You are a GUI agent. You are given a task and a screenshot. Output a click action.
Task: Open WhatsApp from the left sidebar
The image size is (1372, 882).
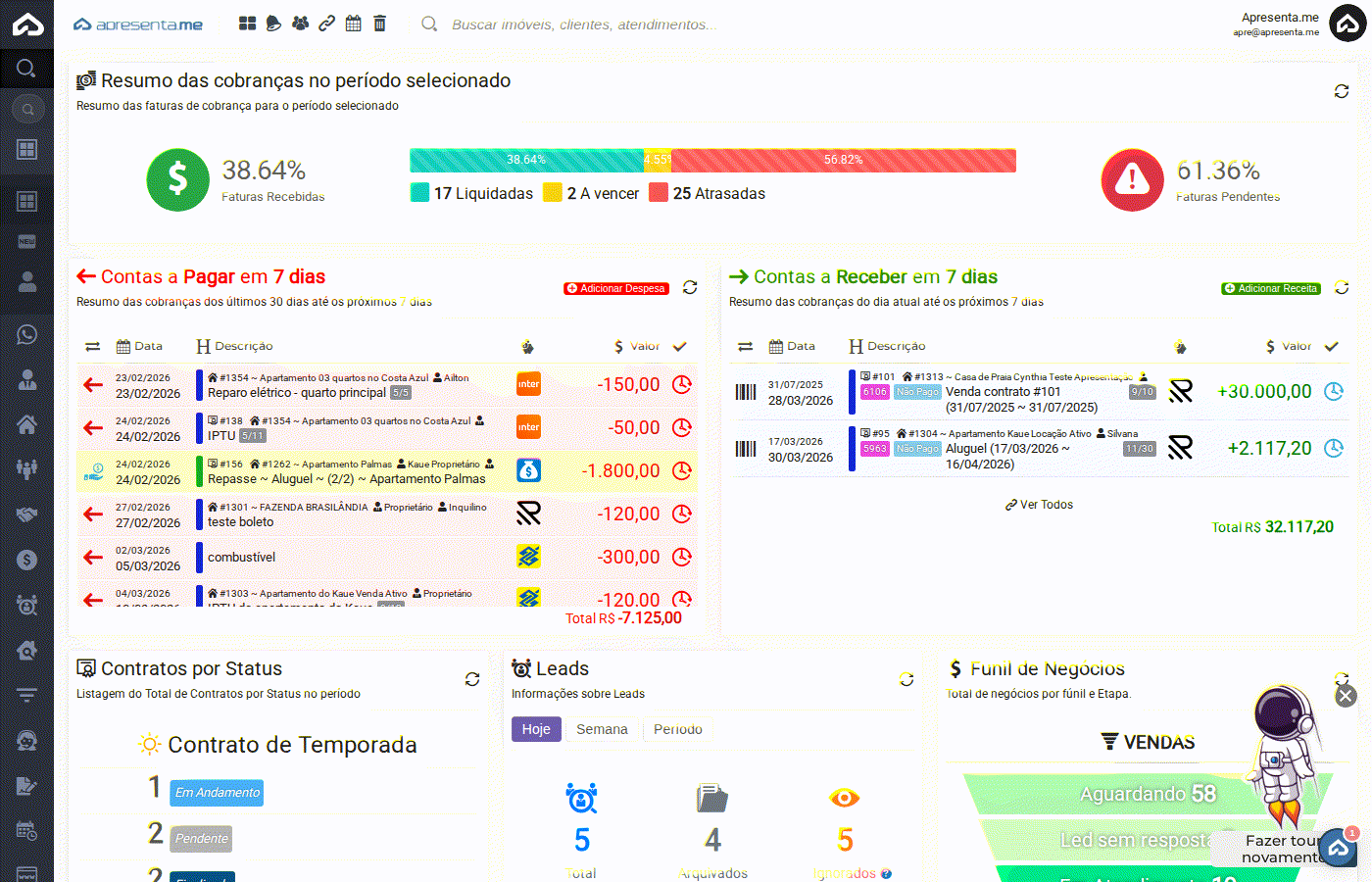pyautogui.click(x=26, y=335)
